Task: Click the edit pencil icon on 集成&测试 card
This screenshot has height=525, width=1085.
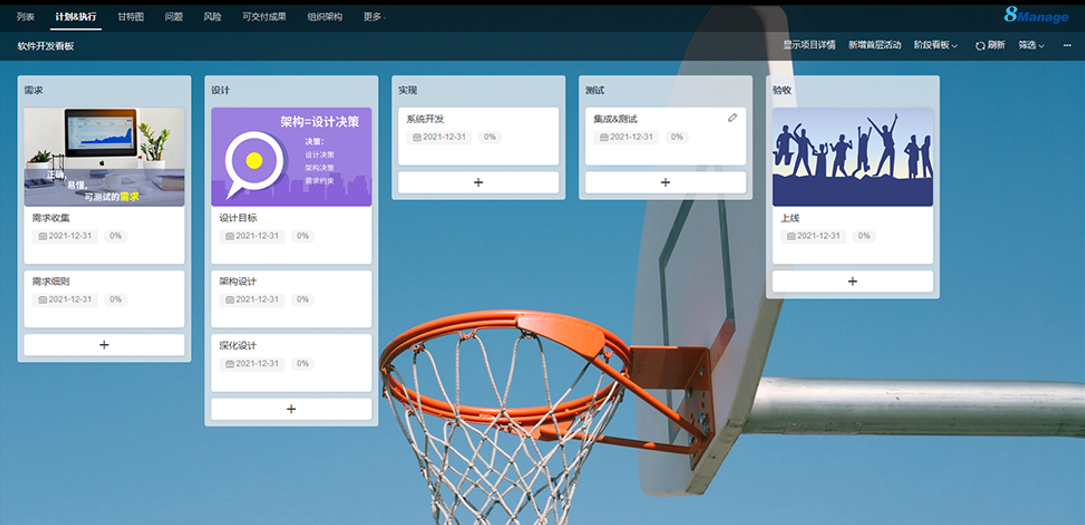Action: pyautogui.click(x=732, y=118)
